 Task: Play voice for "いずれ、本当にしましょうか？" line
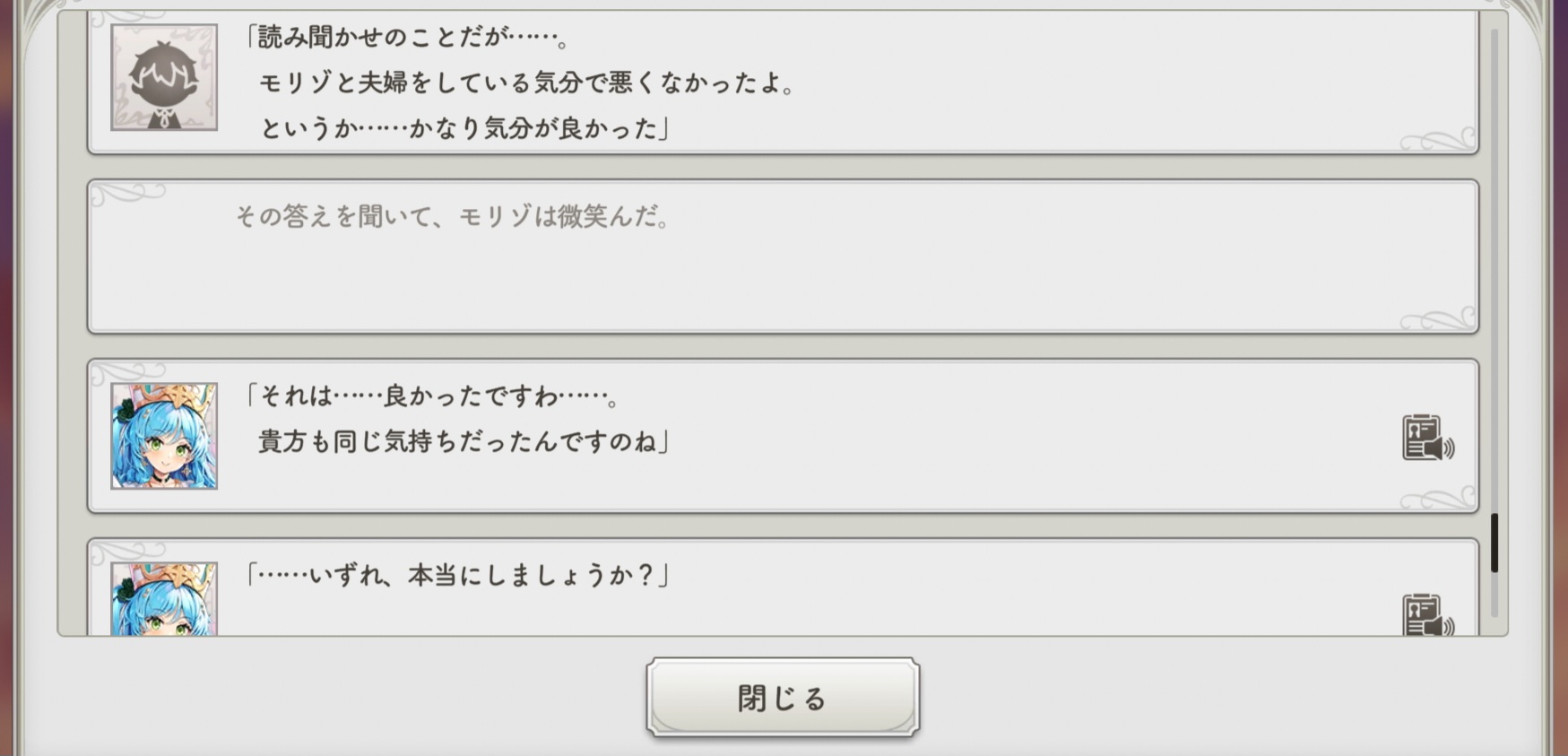point(1426,615)
